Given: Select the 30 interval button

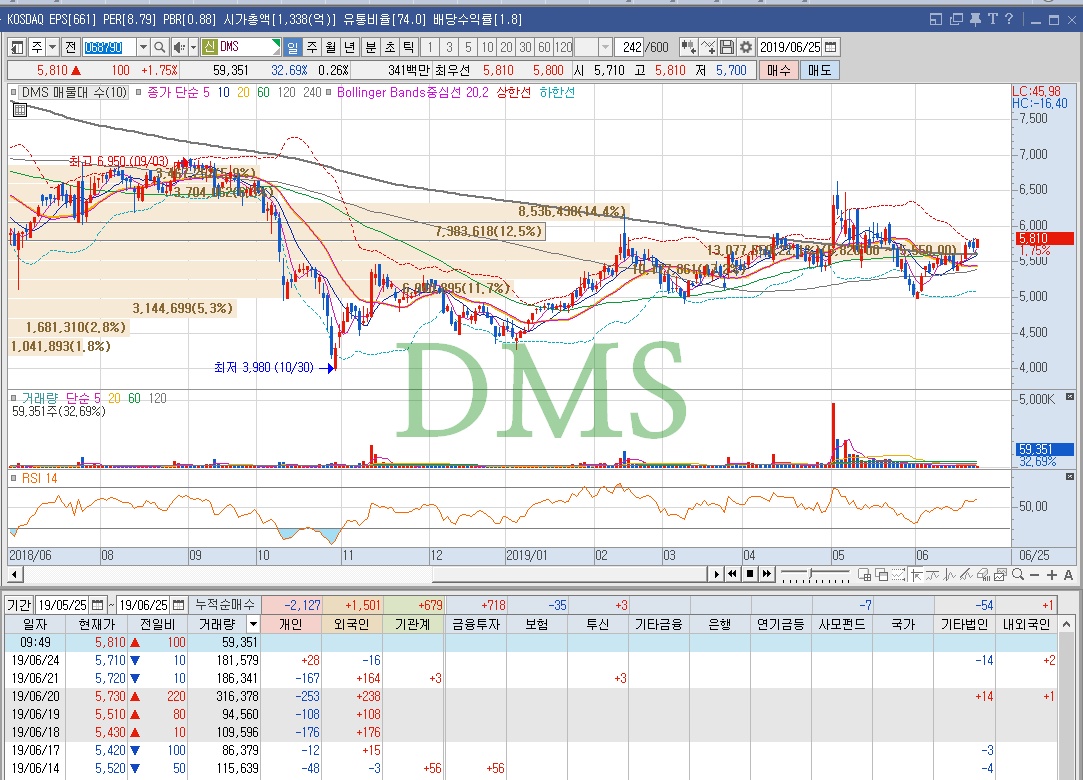Looking at the screenshot, I should click(526, 47).
